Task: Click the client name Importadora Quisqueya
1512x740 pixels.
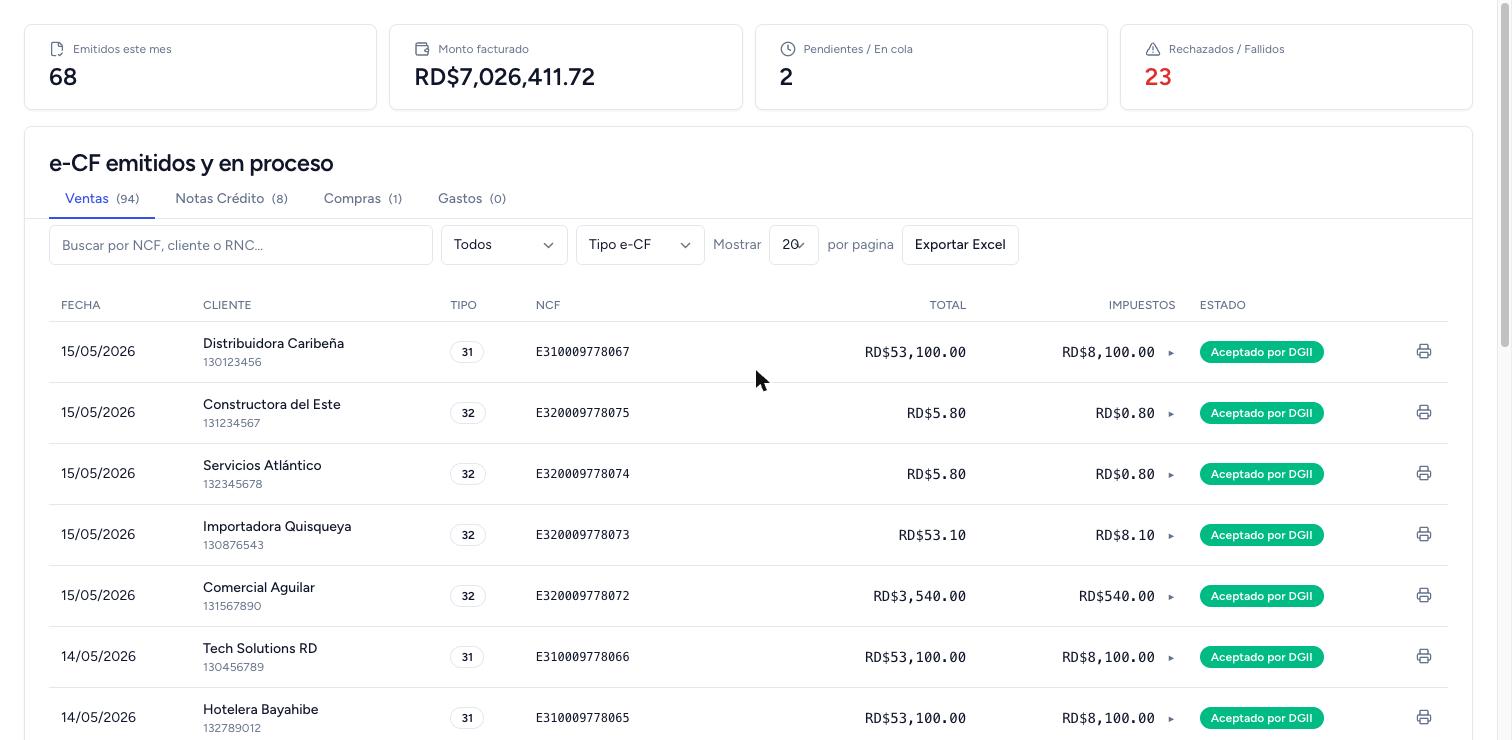Action: [277, 526]
